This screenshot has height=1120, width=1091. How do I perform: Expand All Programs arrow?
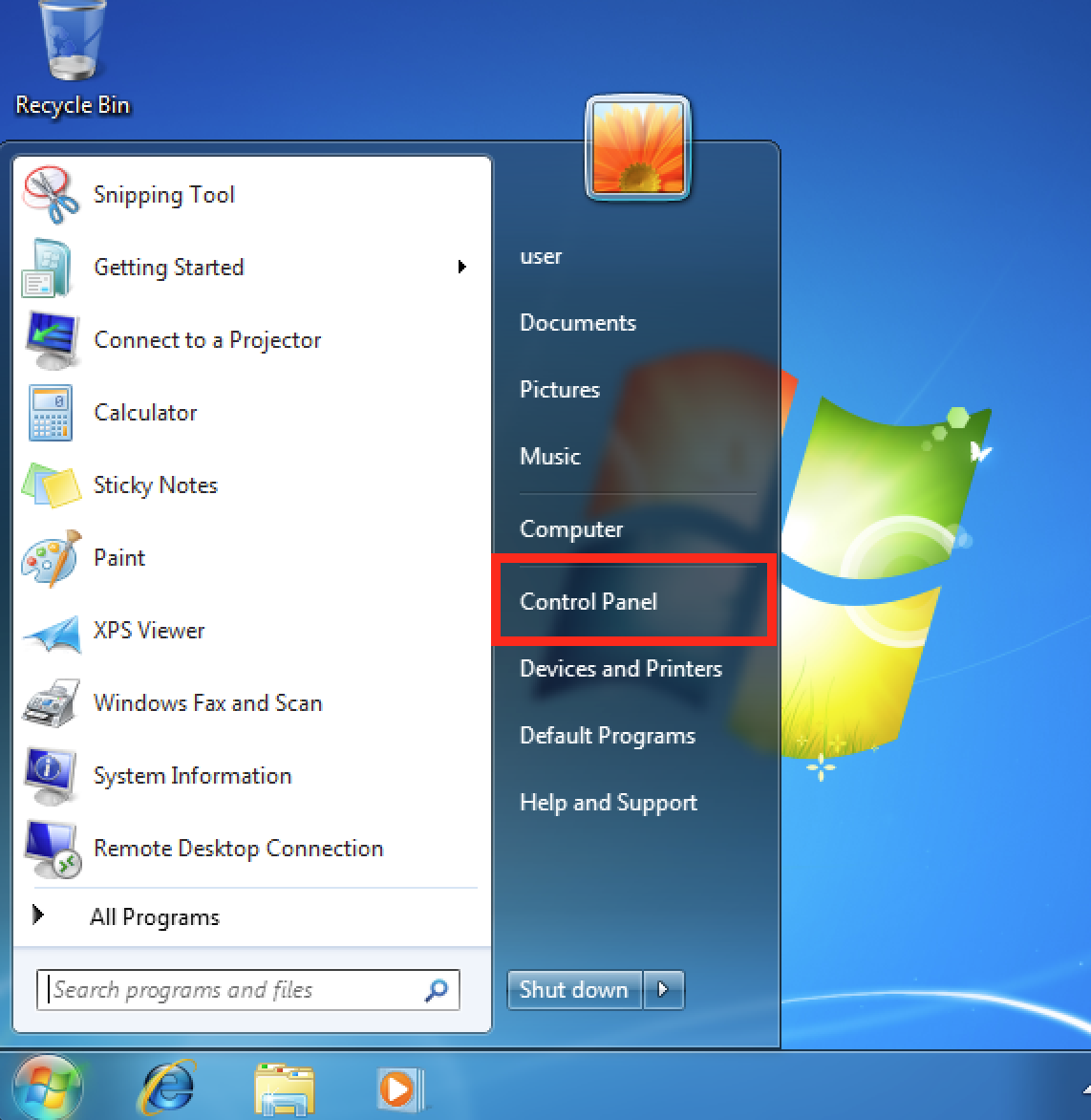click(38, 915)
